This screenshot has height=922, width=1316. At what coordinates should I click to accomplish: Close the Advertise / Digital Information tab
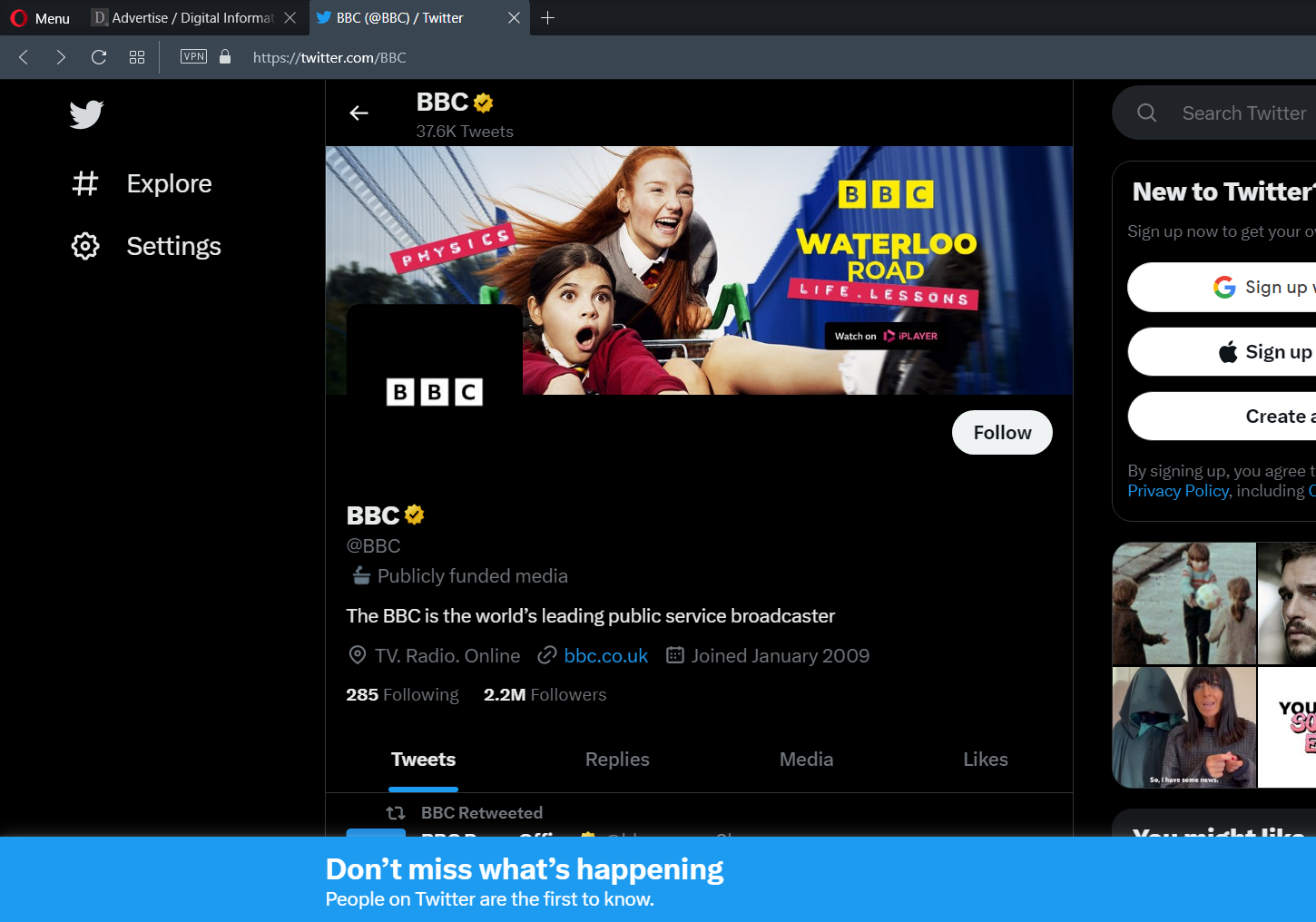coord(290,18)
